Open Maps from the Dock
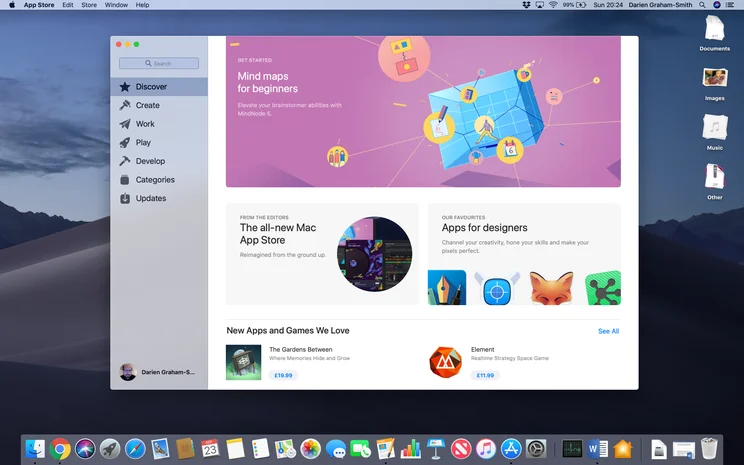The width and height of the screenshot is (744, 465). tap(285, 449)
